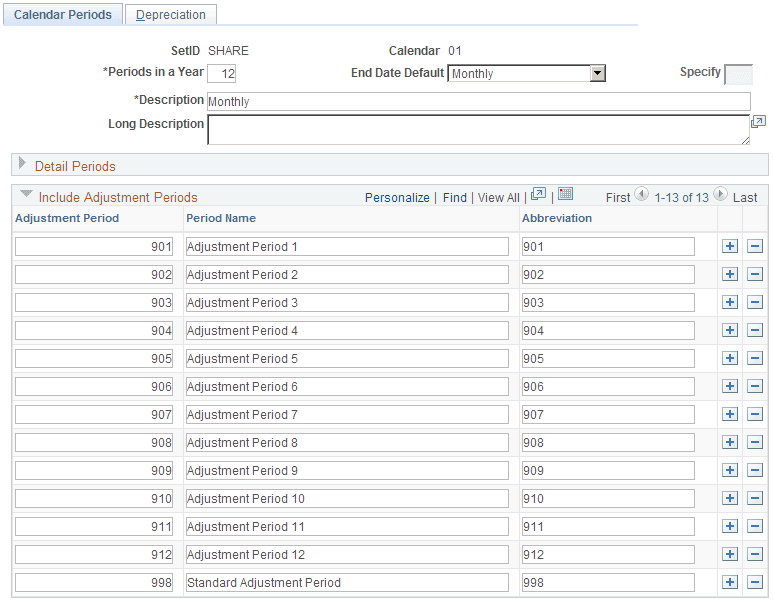The height and width of the screenshot is (604, 774).
Task: Download grid to spreadsheet icon
Action: 565,194
